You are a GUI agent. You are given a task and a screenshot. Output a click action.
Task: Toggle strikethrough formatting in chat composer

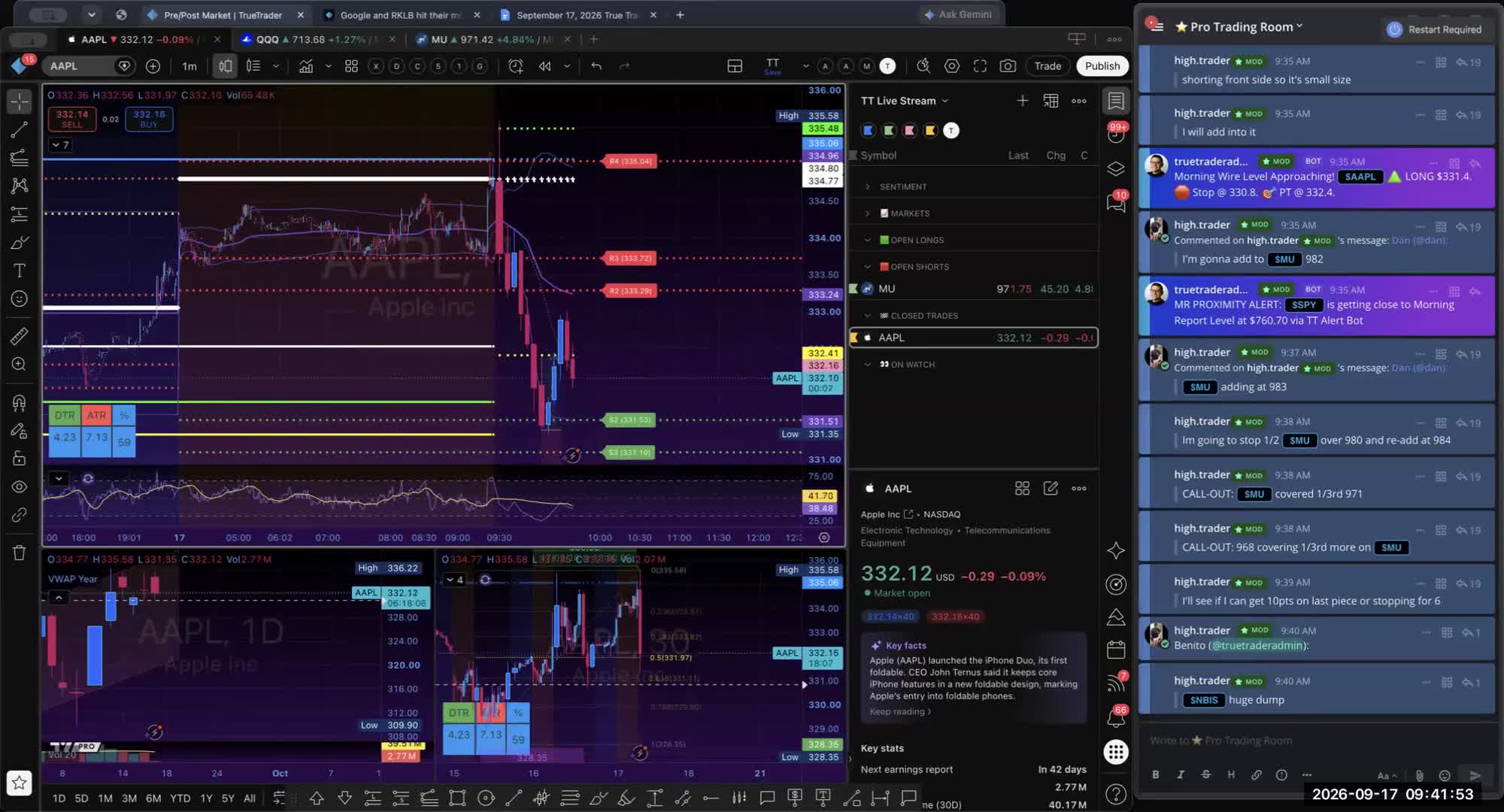[1205, 775]
